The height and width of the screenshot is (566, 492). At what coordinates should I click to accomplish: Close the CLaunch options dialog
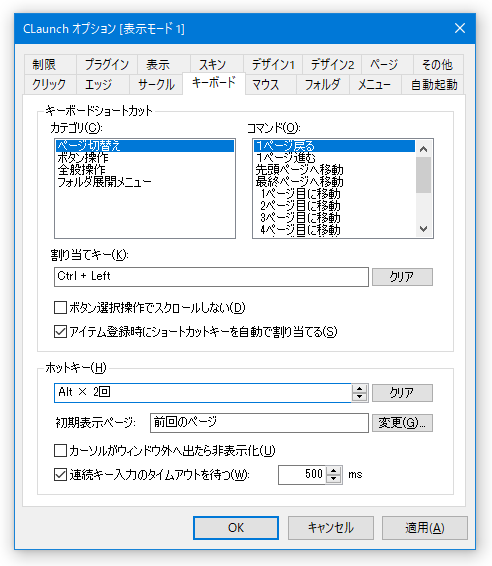coord(460,28)
